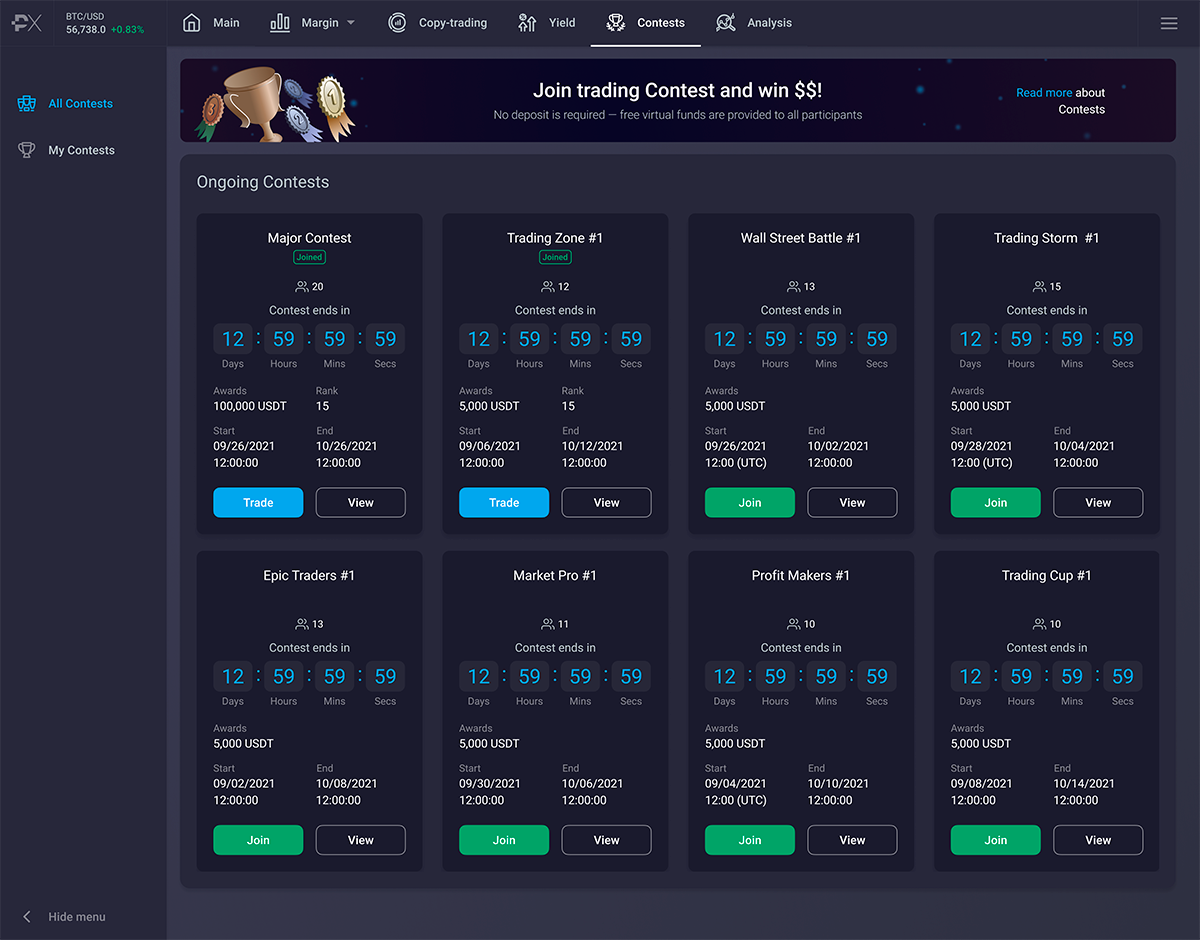Viewport: 1200px width, 940px height.
Task: Expand the Margin dropdown arrow
Action: pyautogui.click(x=351, y=23)
